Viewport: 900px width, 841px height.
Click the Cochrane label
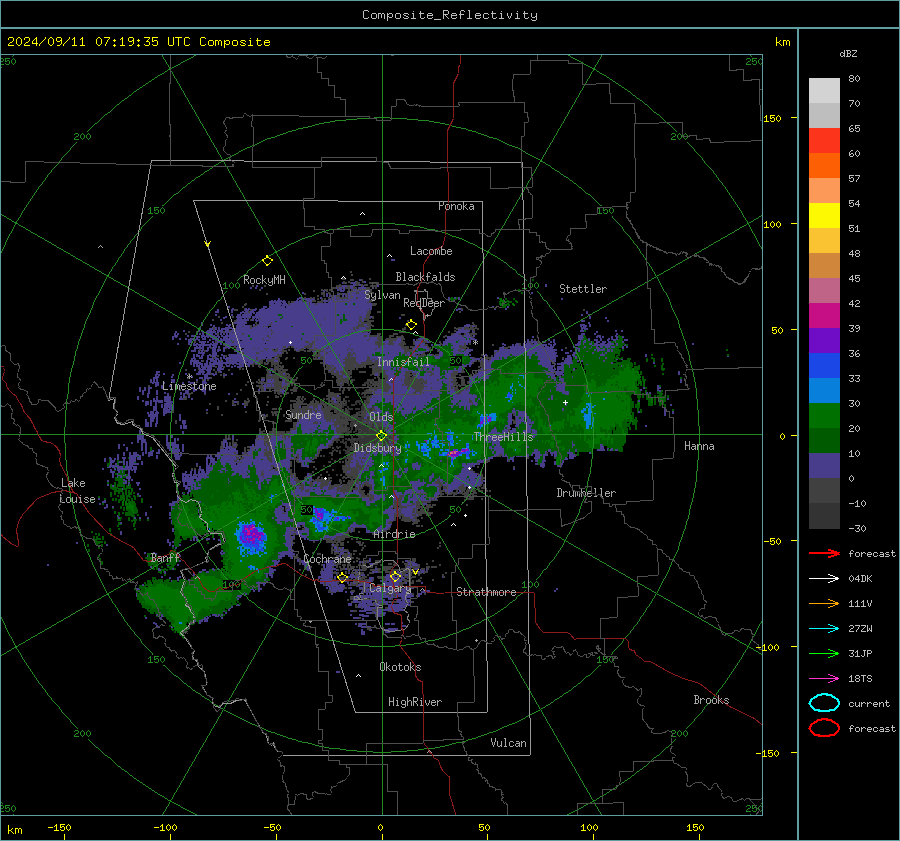click(x=327, y=559)
